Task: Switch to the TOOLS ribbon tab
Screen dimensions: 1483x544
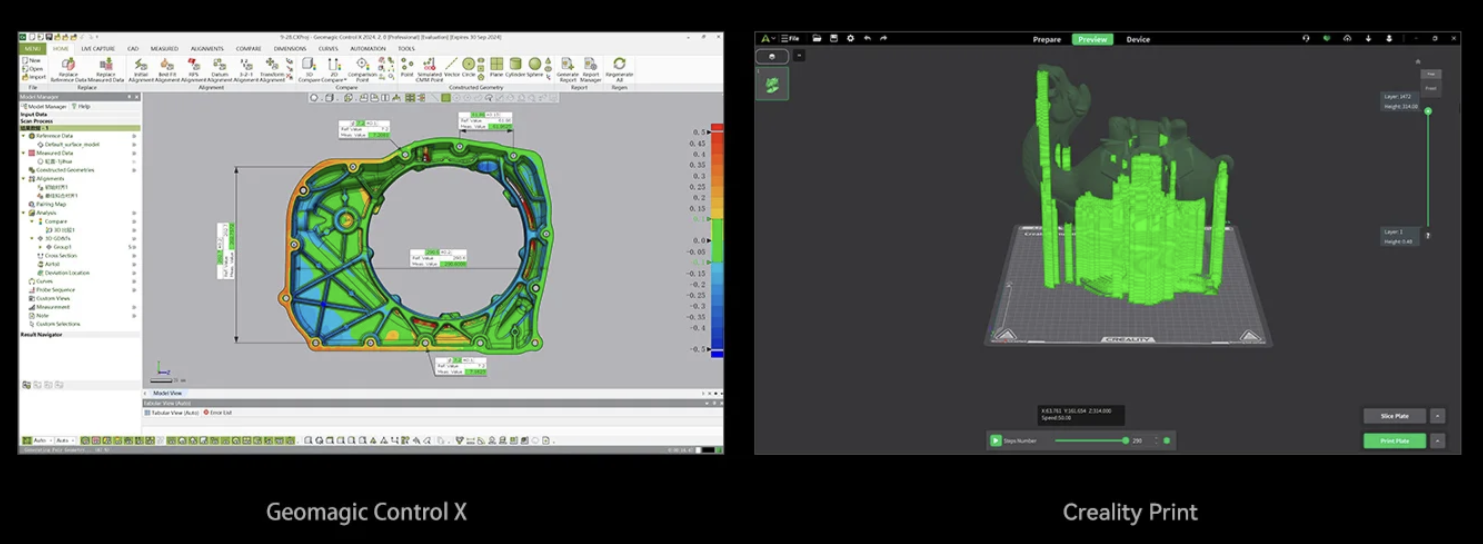Action: point(406,49)
